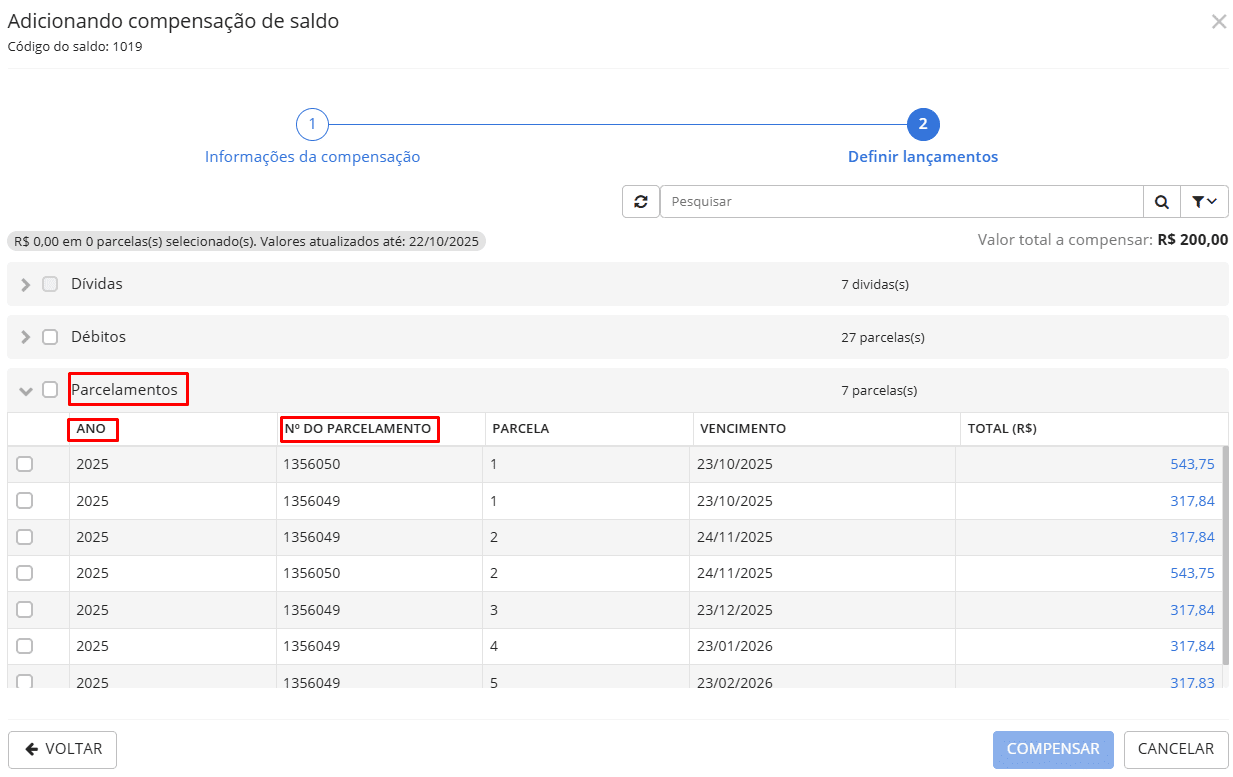
Task: Expand the Débitos group chevron
Action: [26, 337]
